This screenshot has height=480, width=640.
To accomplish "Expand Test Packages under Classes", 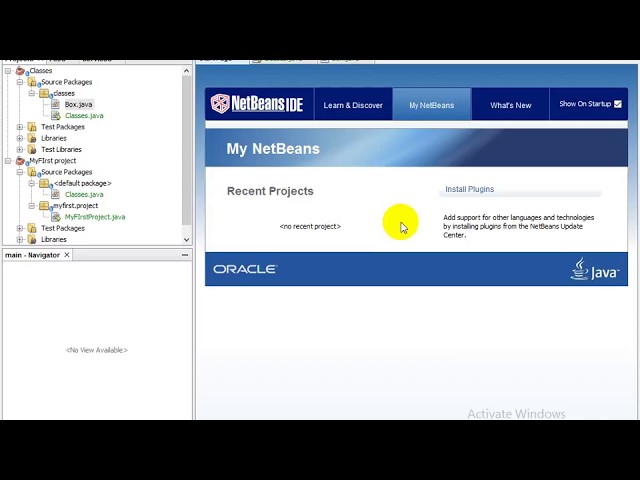I will point(20,127).
